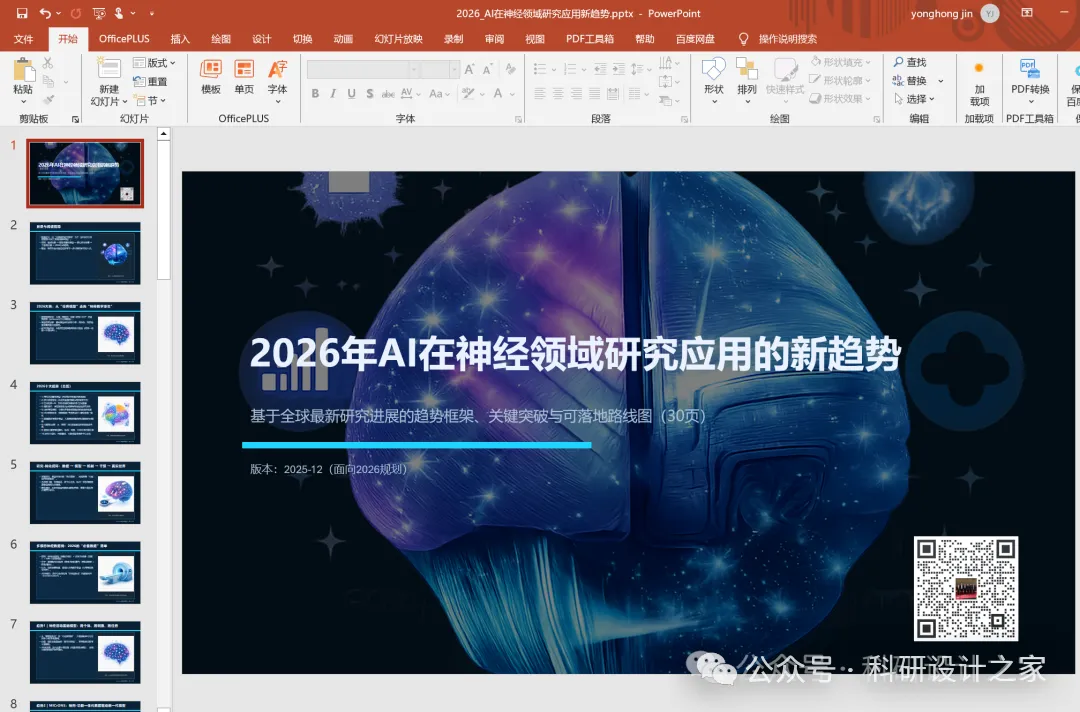Click the QR code image on slide

pos(966,589)
